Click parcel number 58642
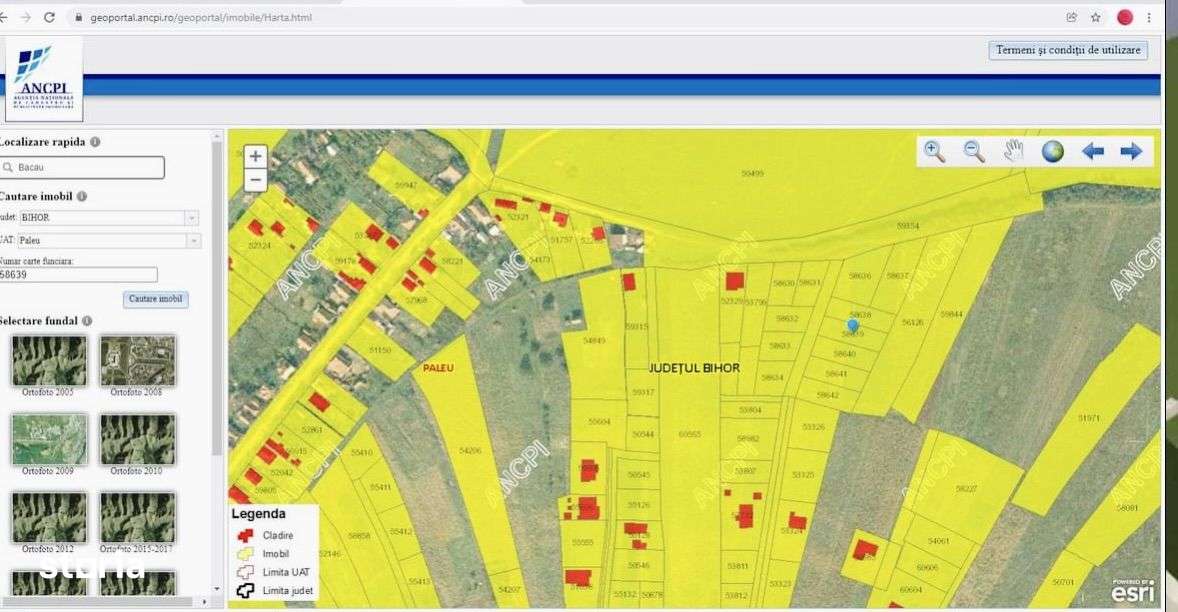Viewport: 1178px width, 612px height. (x=828, y=395)
